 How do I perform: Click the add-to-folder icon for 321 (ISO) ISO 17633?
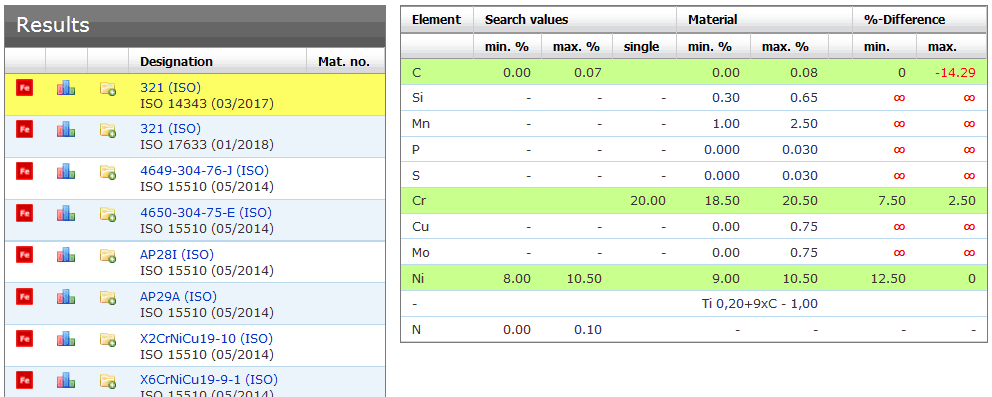[108, 130]
